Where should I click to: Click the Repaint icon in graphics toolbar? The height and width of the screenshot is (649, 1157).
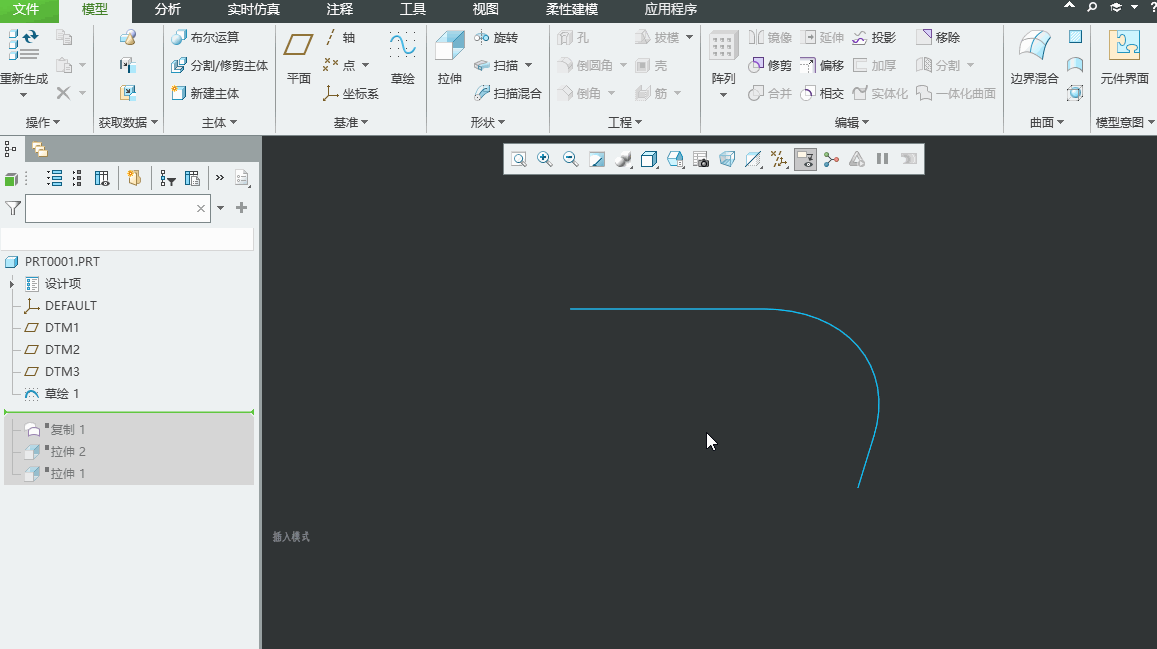(x=597, y=159)
